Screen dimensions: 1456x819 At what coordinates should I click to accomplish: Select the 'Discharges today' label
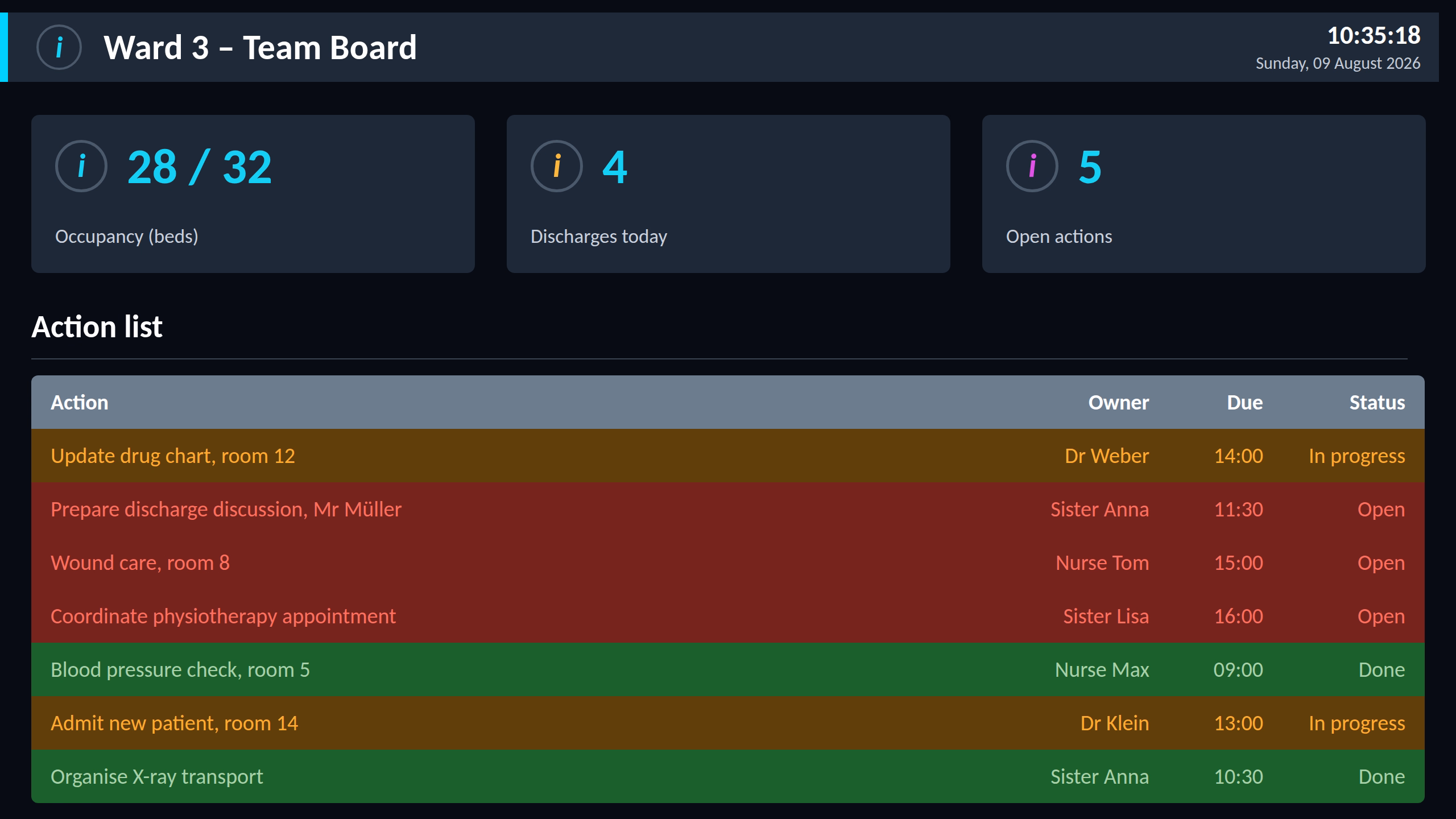click(x=599, y=237)
